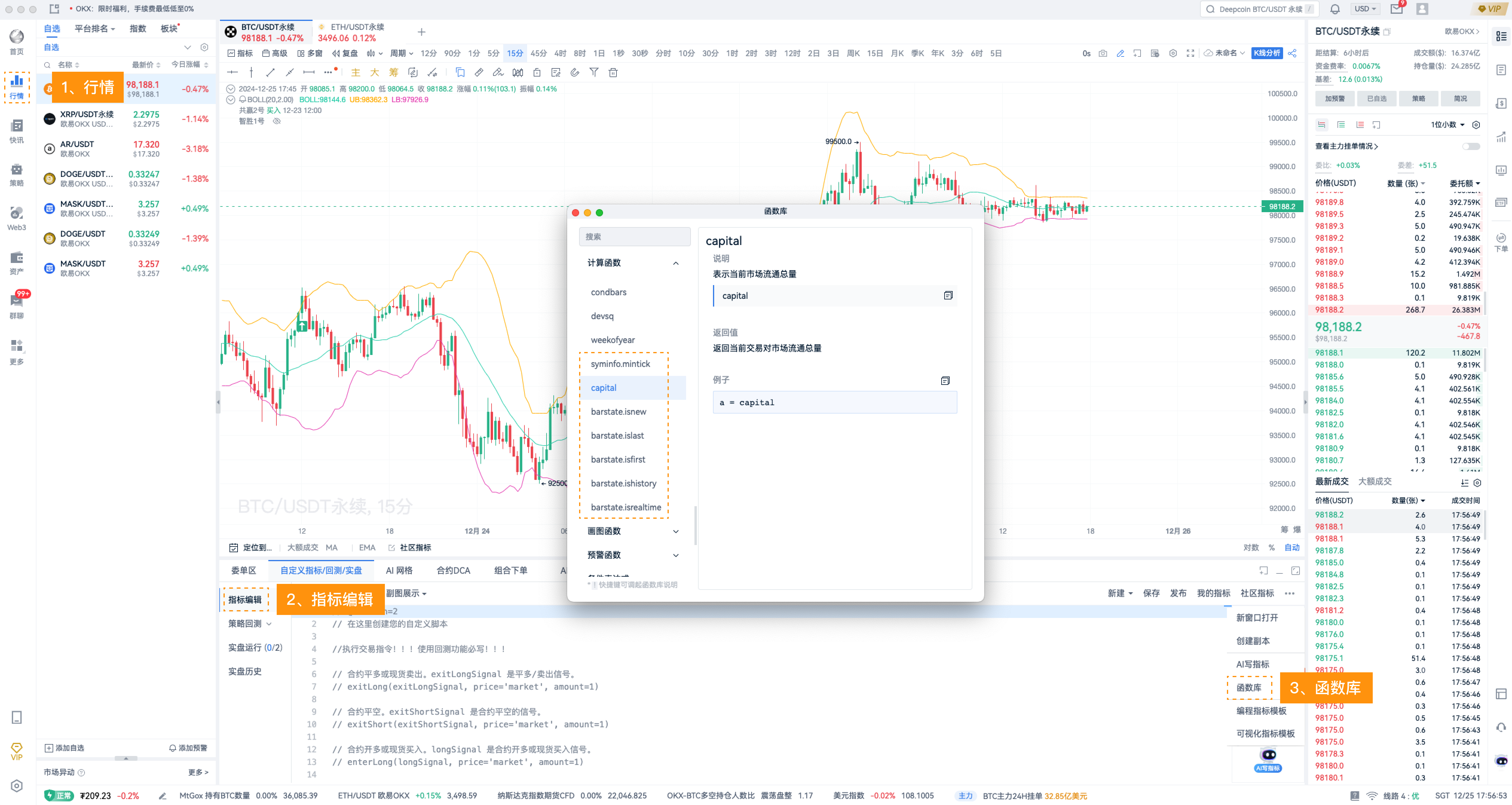Toggle 自动 auto scale option

point(1292,547)
